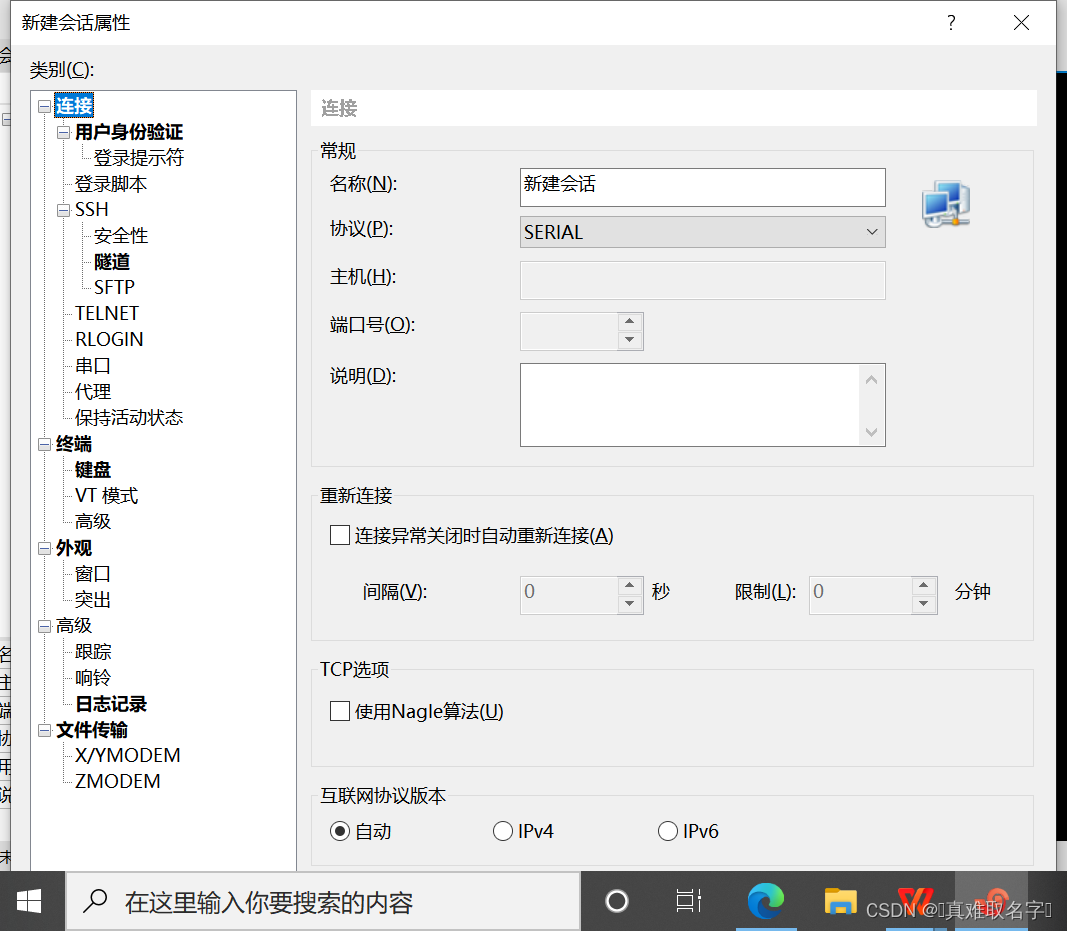
Task: Select ZMODEM in the tree
Action: (x=117, y=781)
